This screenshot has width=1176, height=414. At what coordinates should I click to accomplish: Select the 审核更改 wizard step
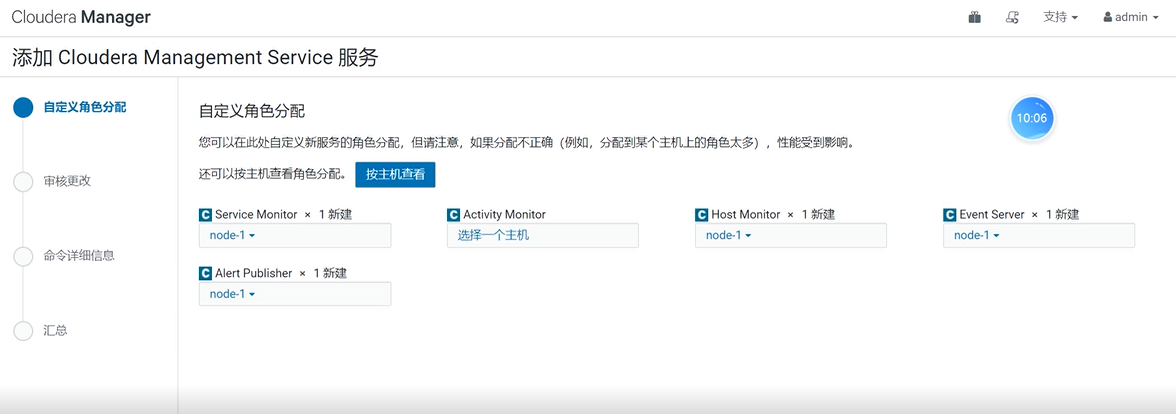point(68,182)
